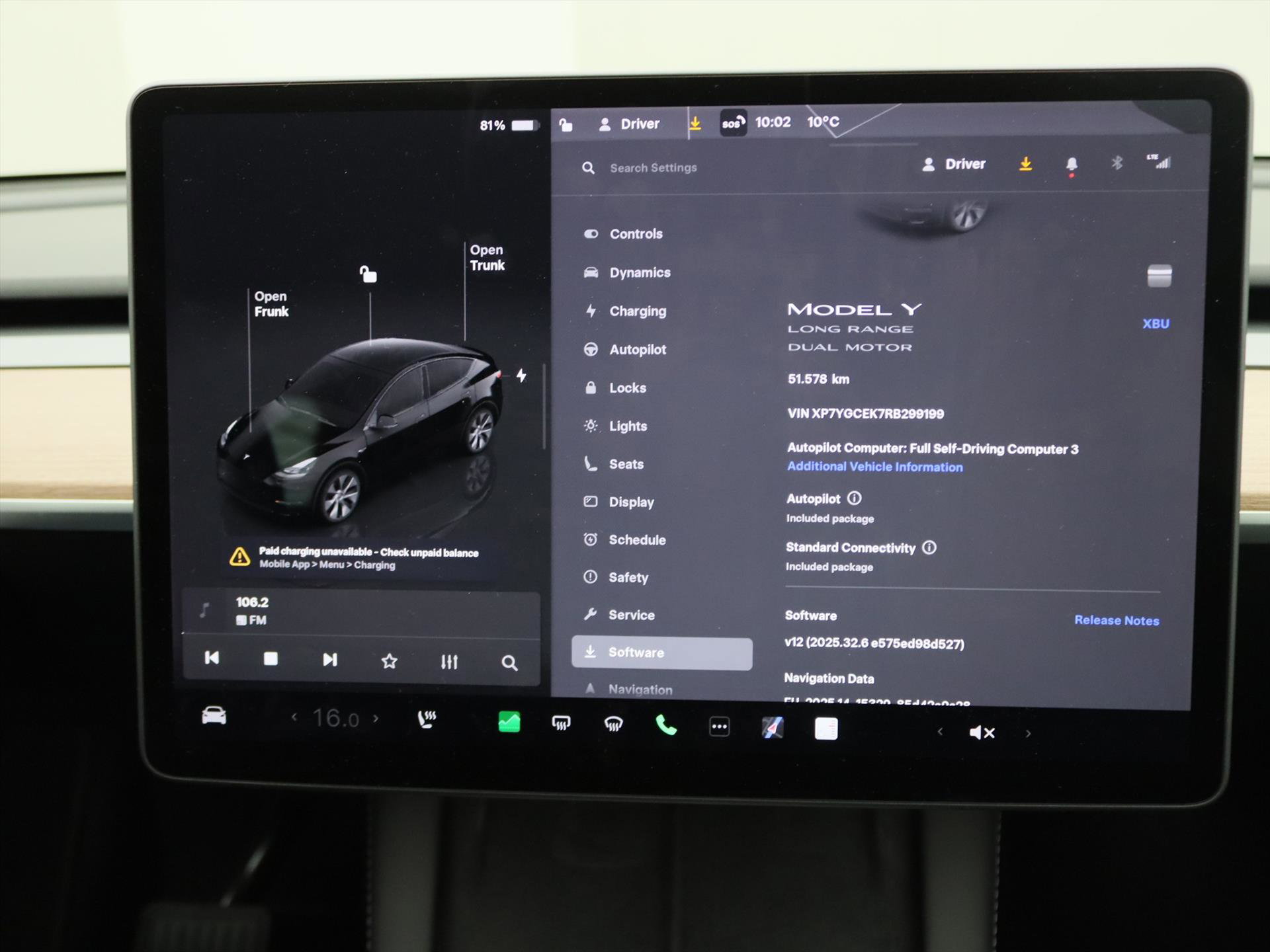The image size is (1270, 952).
Task: Tap the notification bell icon
Action: coord(1072,165)
